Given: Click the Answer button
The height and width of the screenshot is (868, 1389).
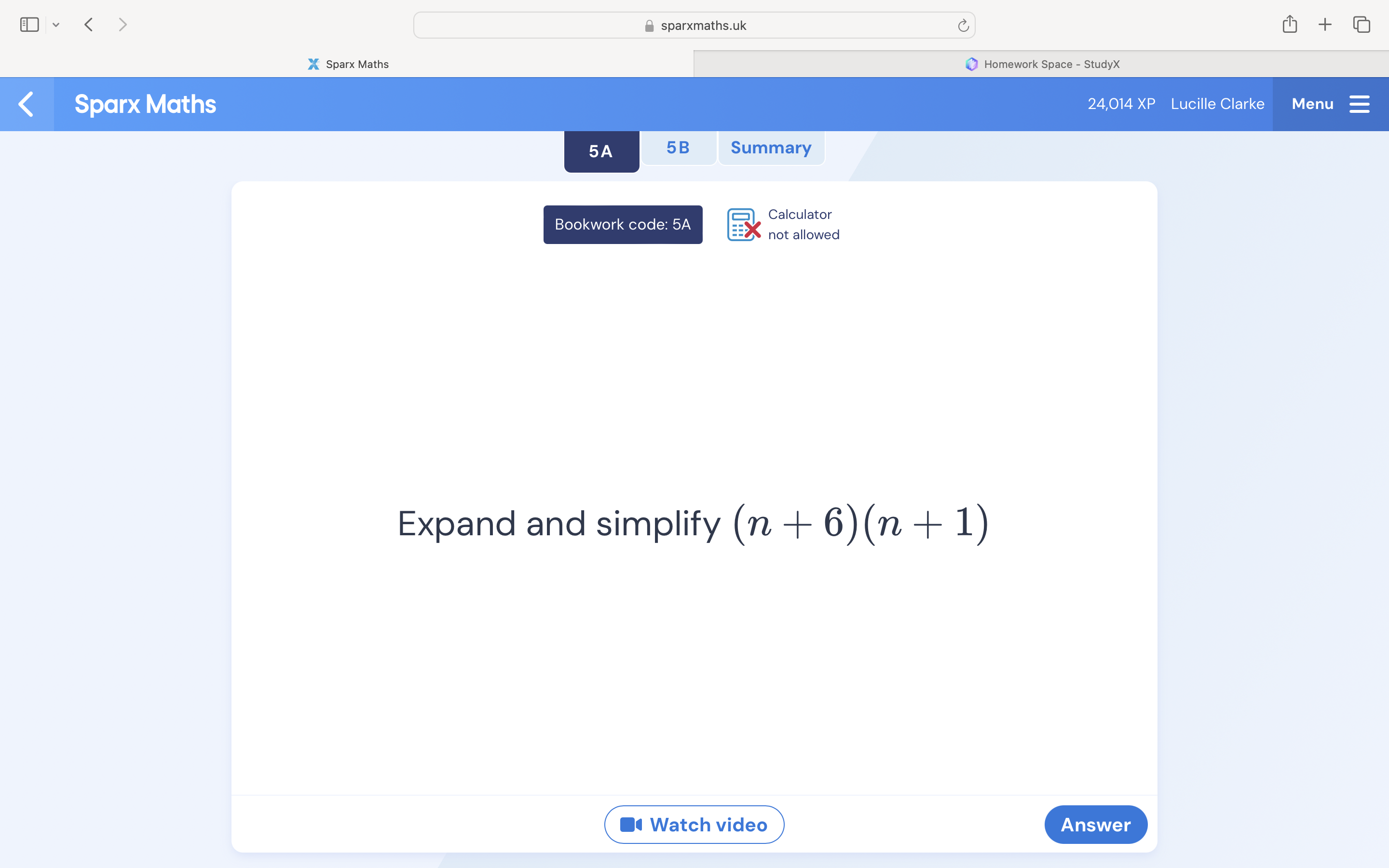Looking at the screenshot, I should point(1095,824).
